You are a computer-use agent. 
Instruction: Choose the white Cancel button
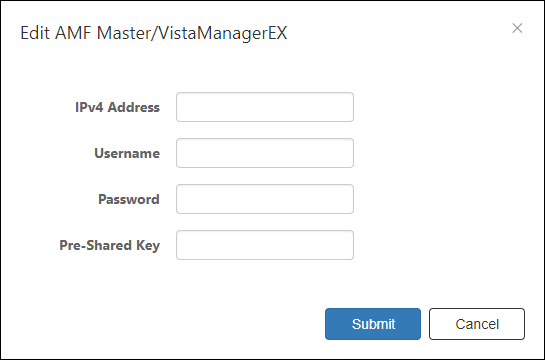pyautogui.click(x=477, y=324)
